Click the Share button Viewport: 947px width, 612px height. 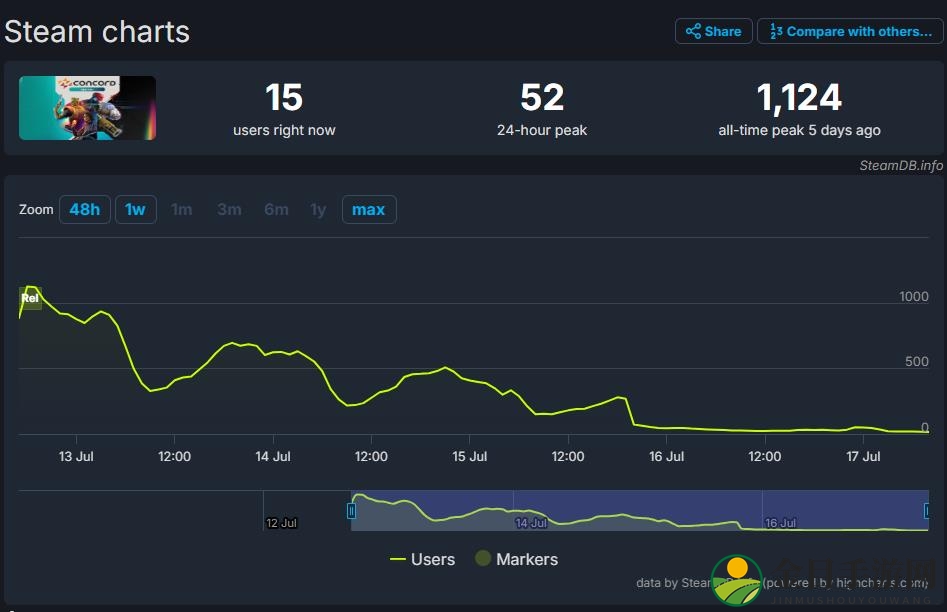pyautogui.click(x=713, y=31)
